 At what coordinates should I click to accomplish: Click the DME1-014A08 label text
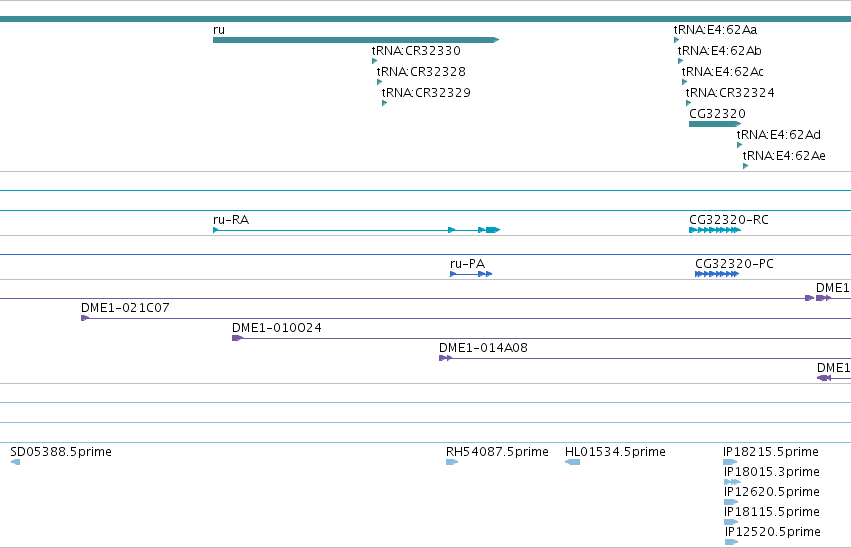coord(484,348)
